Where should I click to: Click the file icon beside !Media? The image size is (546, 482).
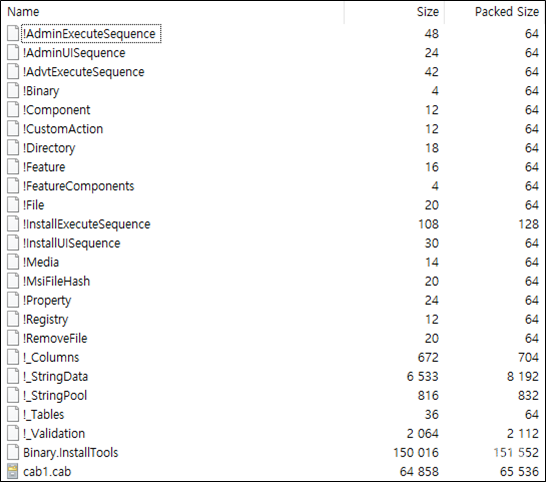[x=13, y=262]
